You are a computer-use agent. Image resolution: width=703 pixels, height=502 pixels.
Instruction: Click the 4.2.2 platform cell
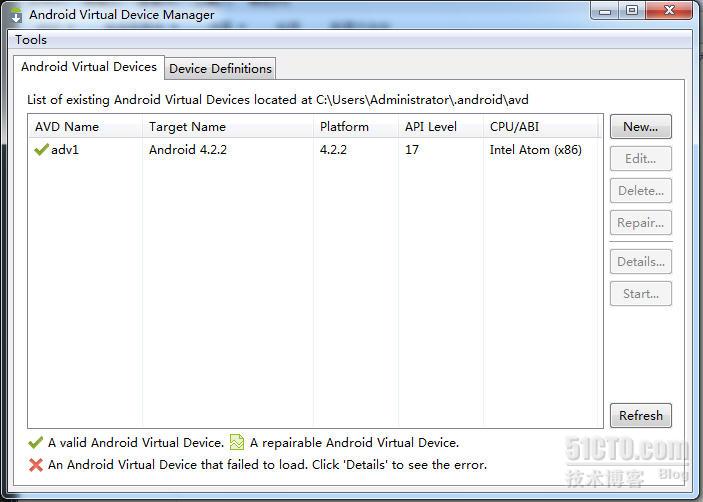[333, 150]
